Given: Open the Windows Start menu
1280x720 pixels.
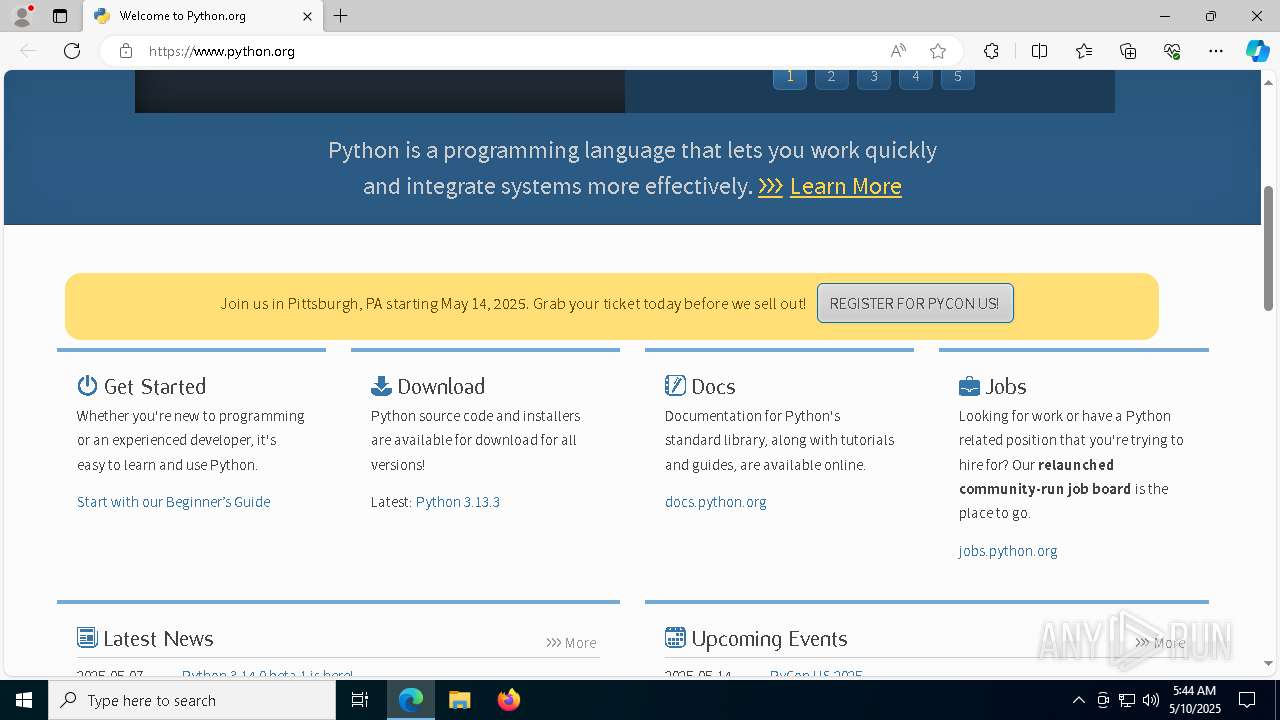Looking at the screenshot, I should (x=24, y=700).
